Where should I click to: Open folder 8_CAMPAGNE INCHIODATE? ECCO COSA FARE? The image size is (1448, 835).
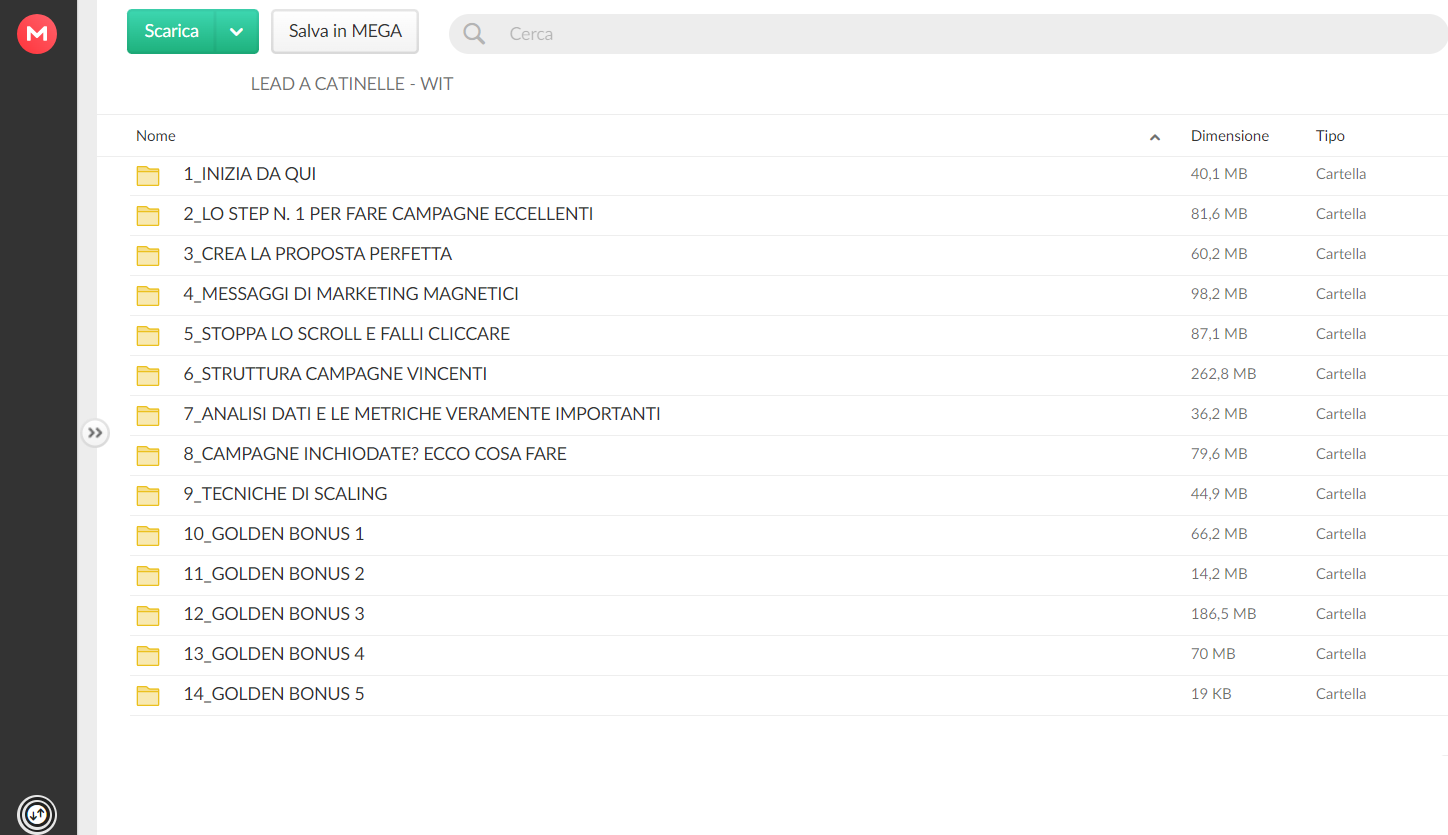point(375,454)
